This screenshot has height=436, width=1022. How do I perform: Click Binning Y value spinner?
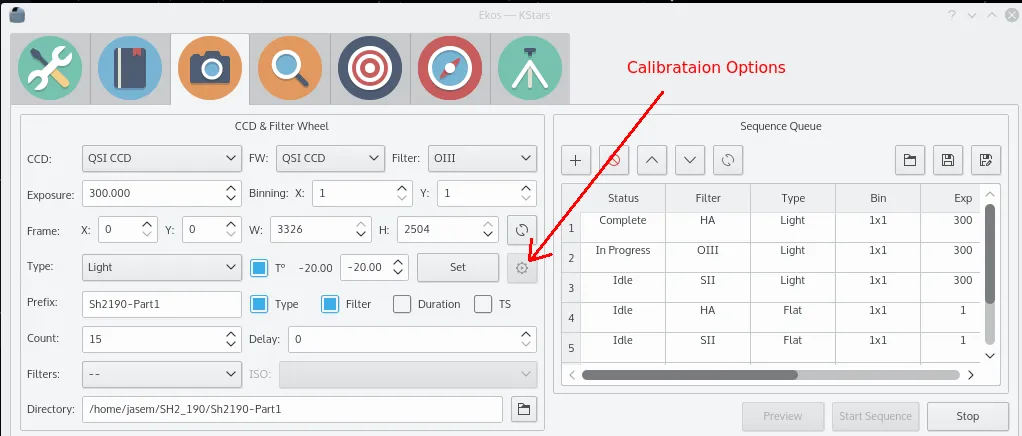coord(487,194)
